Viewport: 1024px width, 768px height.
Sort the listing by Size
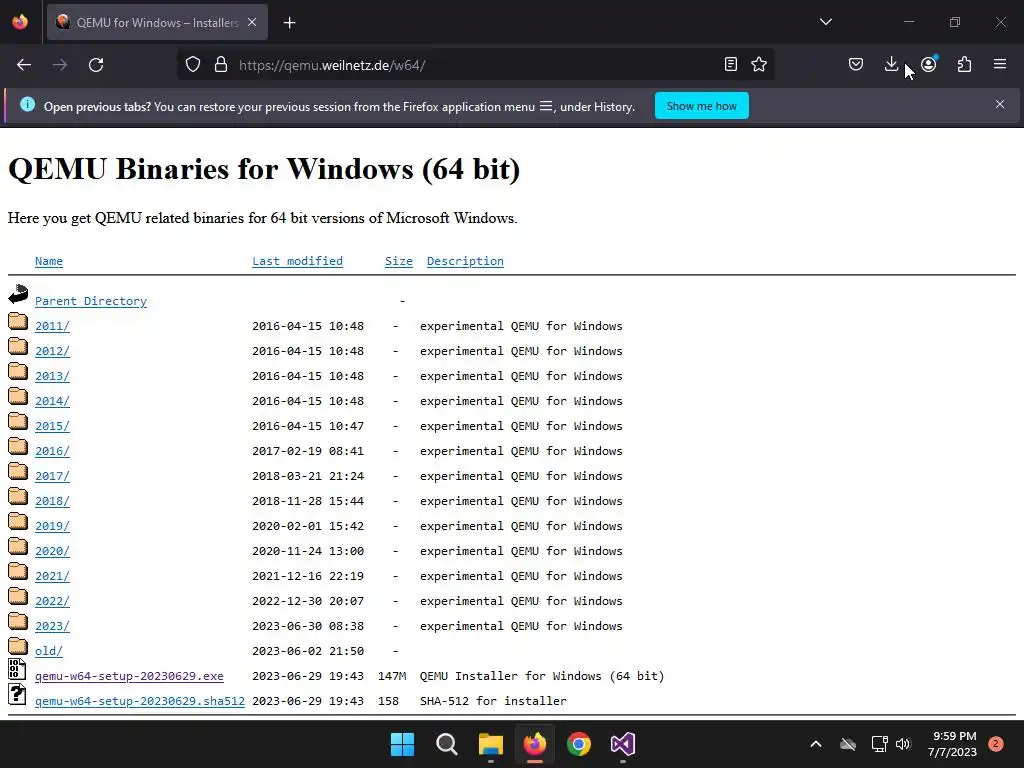[x=398, y=261]
